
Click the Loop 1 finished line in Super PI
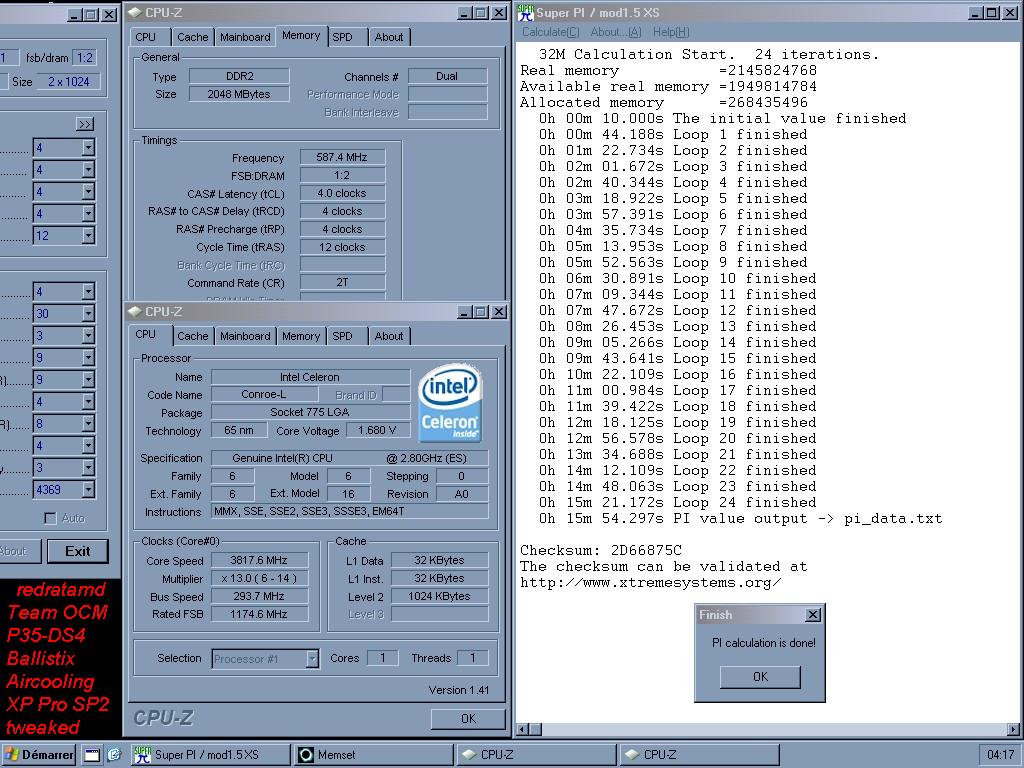[673, 135]
